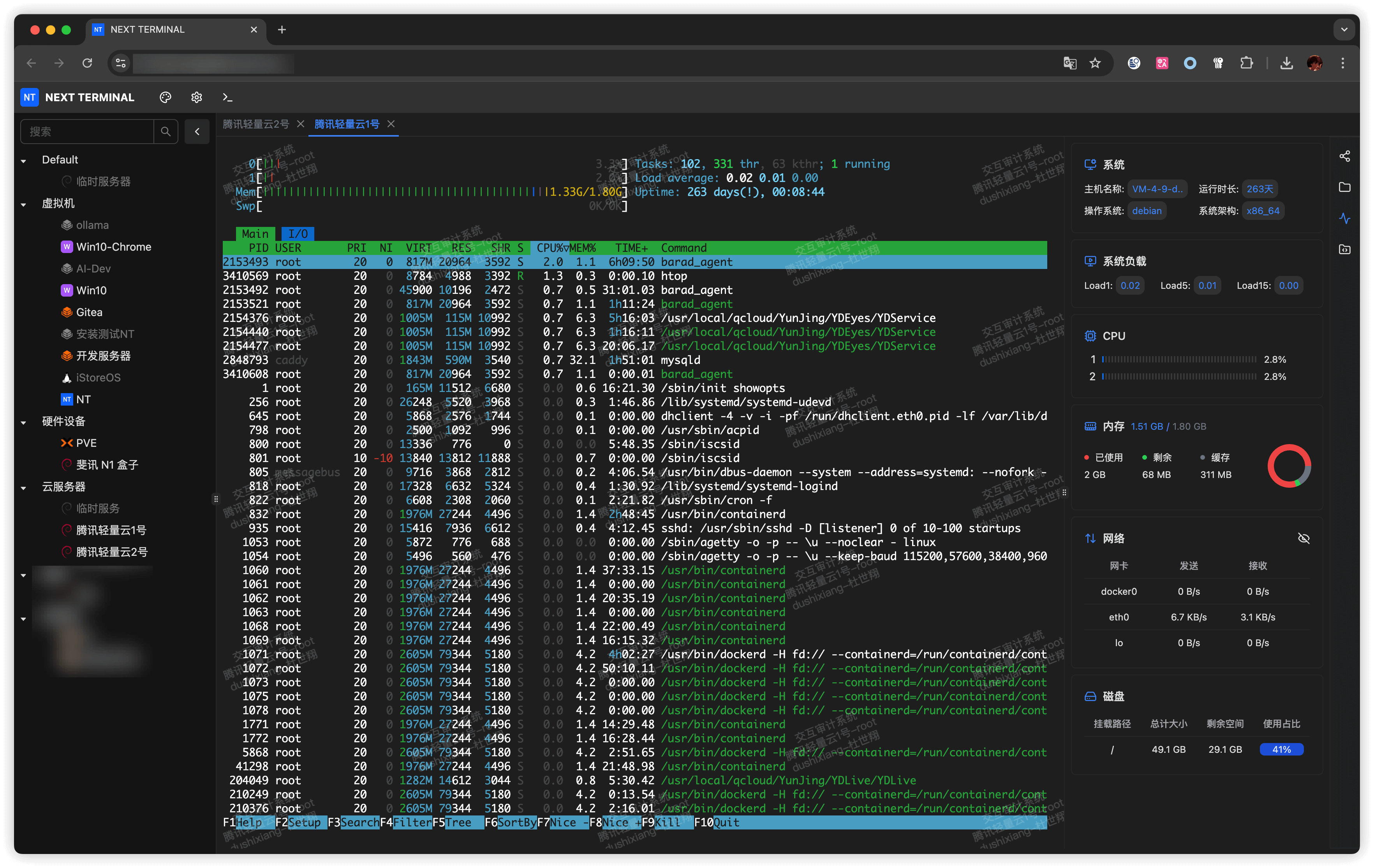The width and height of the screenshot is (1374, 868).
Task: Open the bottom folder icon in right sidebar
Action: (x=1344, y=249)
